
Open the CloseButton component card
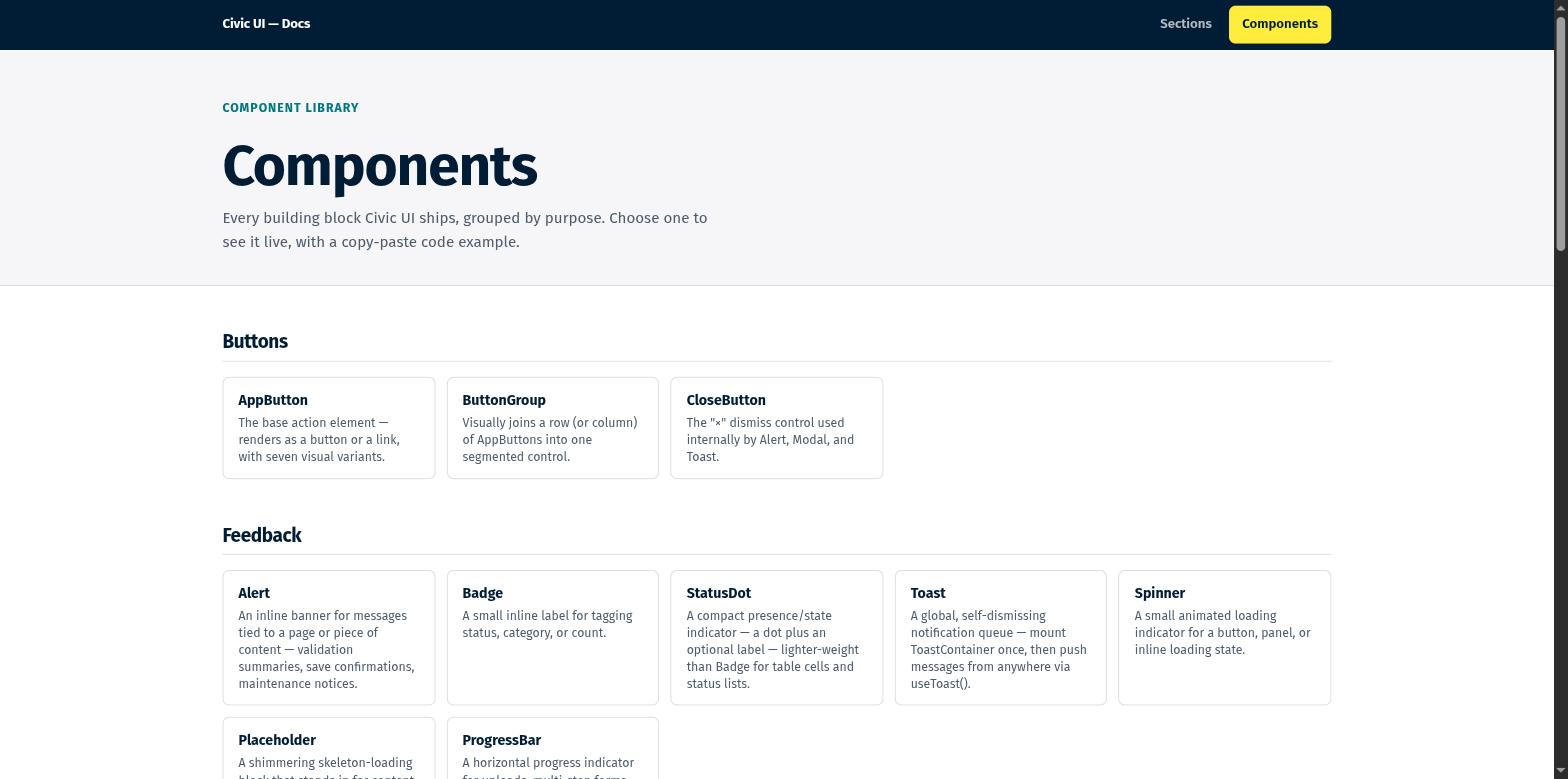point(777,428)
